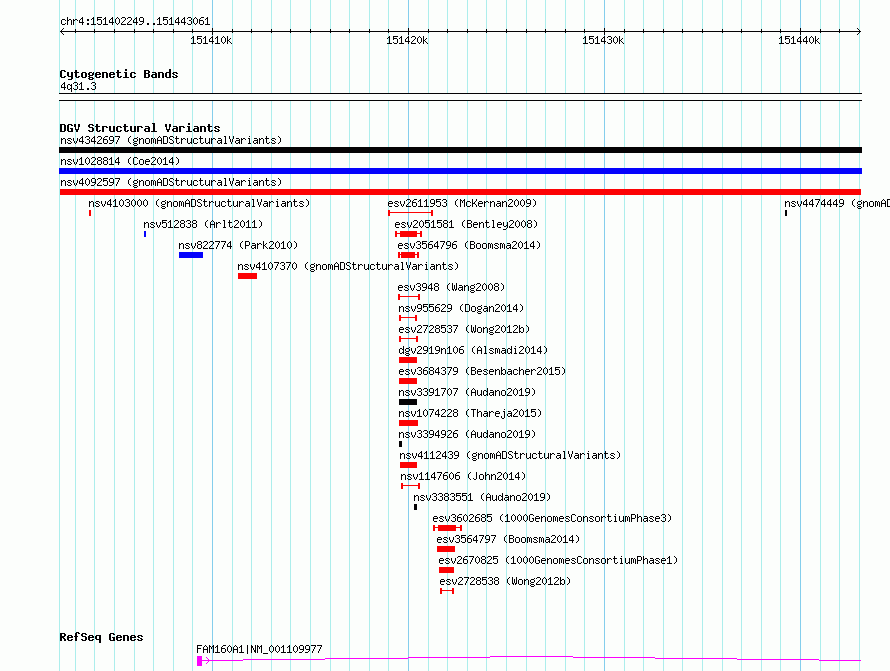Screen dimensions: 890x671
Task: Open esv3948 (Wang2008) variant
Action: (451, 287)
